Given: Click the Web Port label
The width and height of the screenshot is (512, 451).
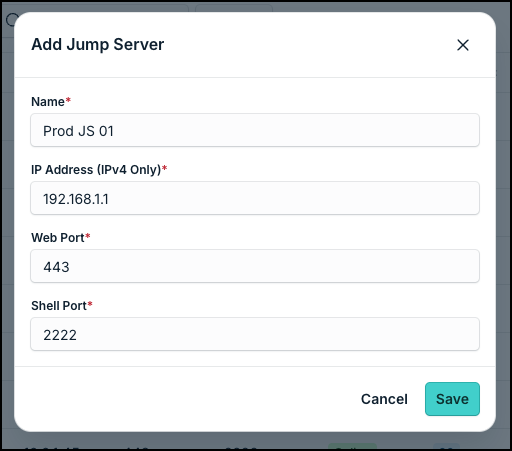Looking at the screenshot, I should [x=61, y=238].
